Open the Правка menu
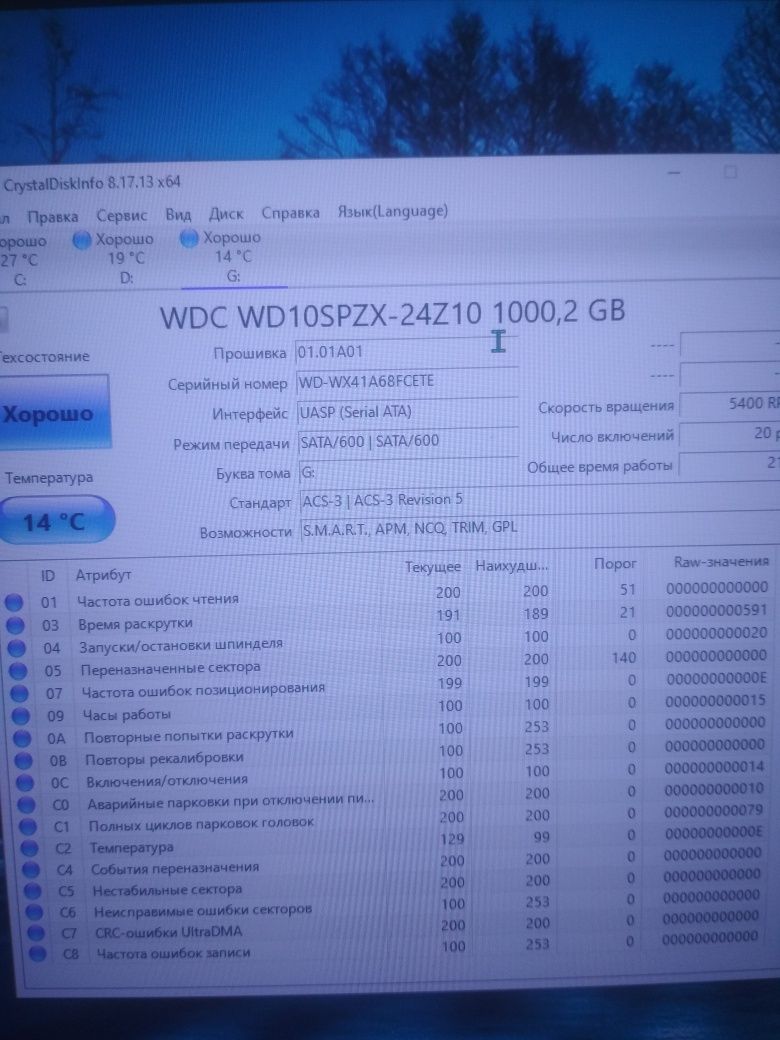Screen dimensions: 780x1040 [52, 217]
